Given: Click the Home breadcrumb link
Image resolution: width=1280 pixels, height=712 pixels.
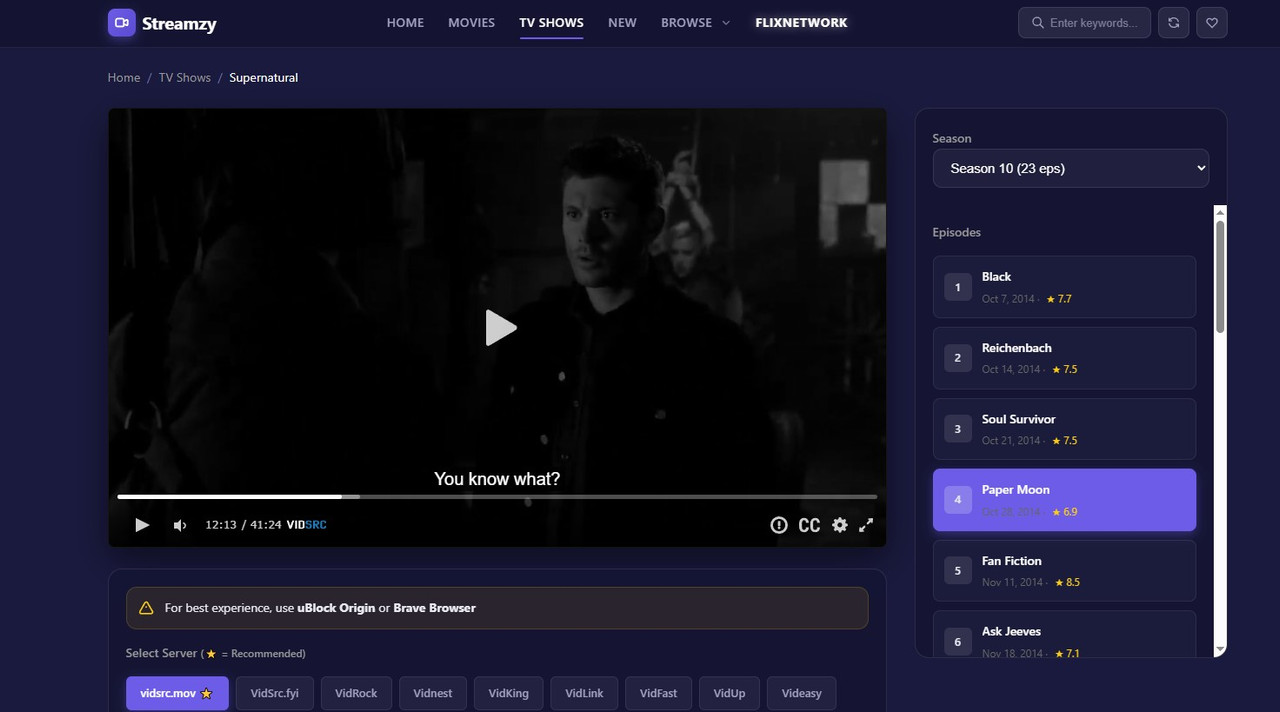Looking at the screenshot, I should pos(124,77).
